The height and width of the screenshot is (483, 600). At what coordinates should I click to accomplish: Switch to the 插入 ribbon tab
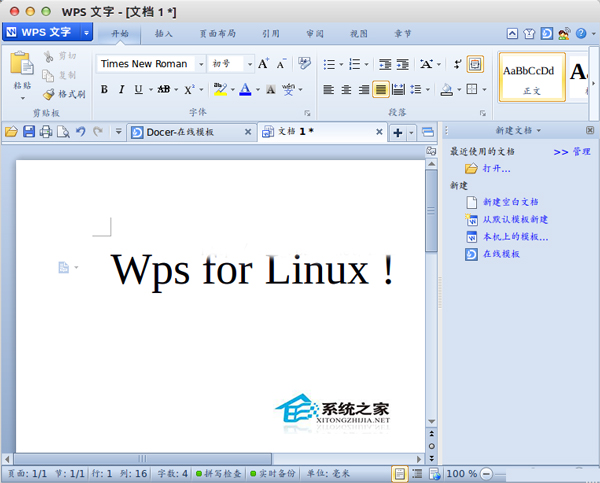164,34
